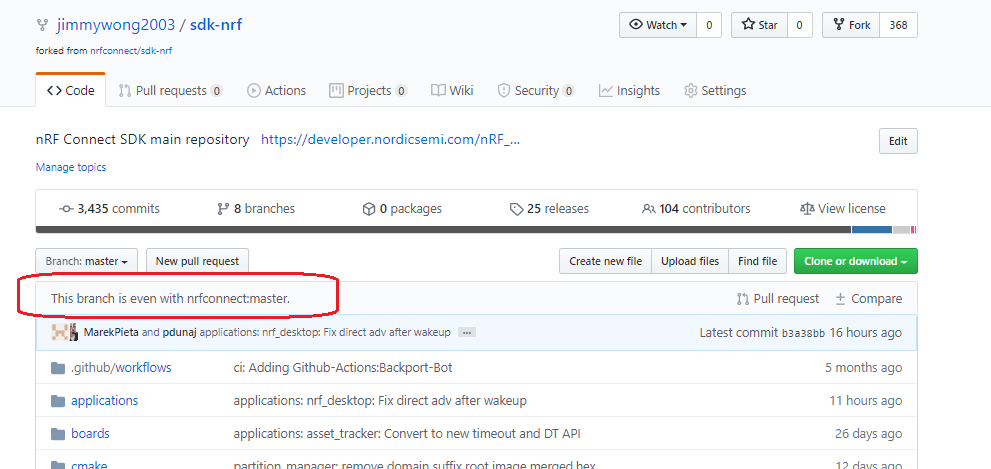
Task: Click the applications folder icon
Action: coord(57,401)
